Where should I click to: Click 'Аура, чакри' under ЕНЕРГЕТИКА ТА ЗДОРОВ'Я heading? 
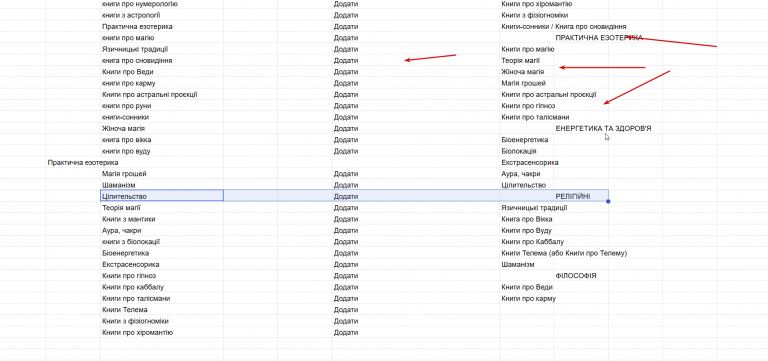click(x=521, y=173)
